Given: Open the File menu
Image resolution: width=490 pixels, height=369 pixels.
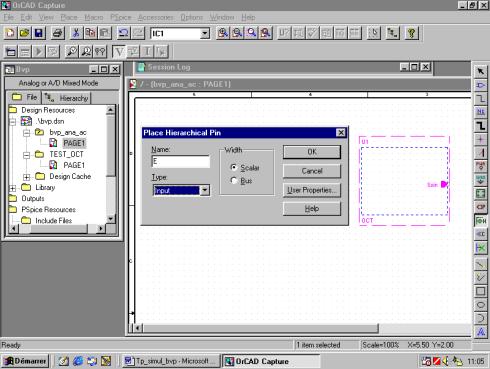Looking at the screenshot, I should click(x=9, y=17).
